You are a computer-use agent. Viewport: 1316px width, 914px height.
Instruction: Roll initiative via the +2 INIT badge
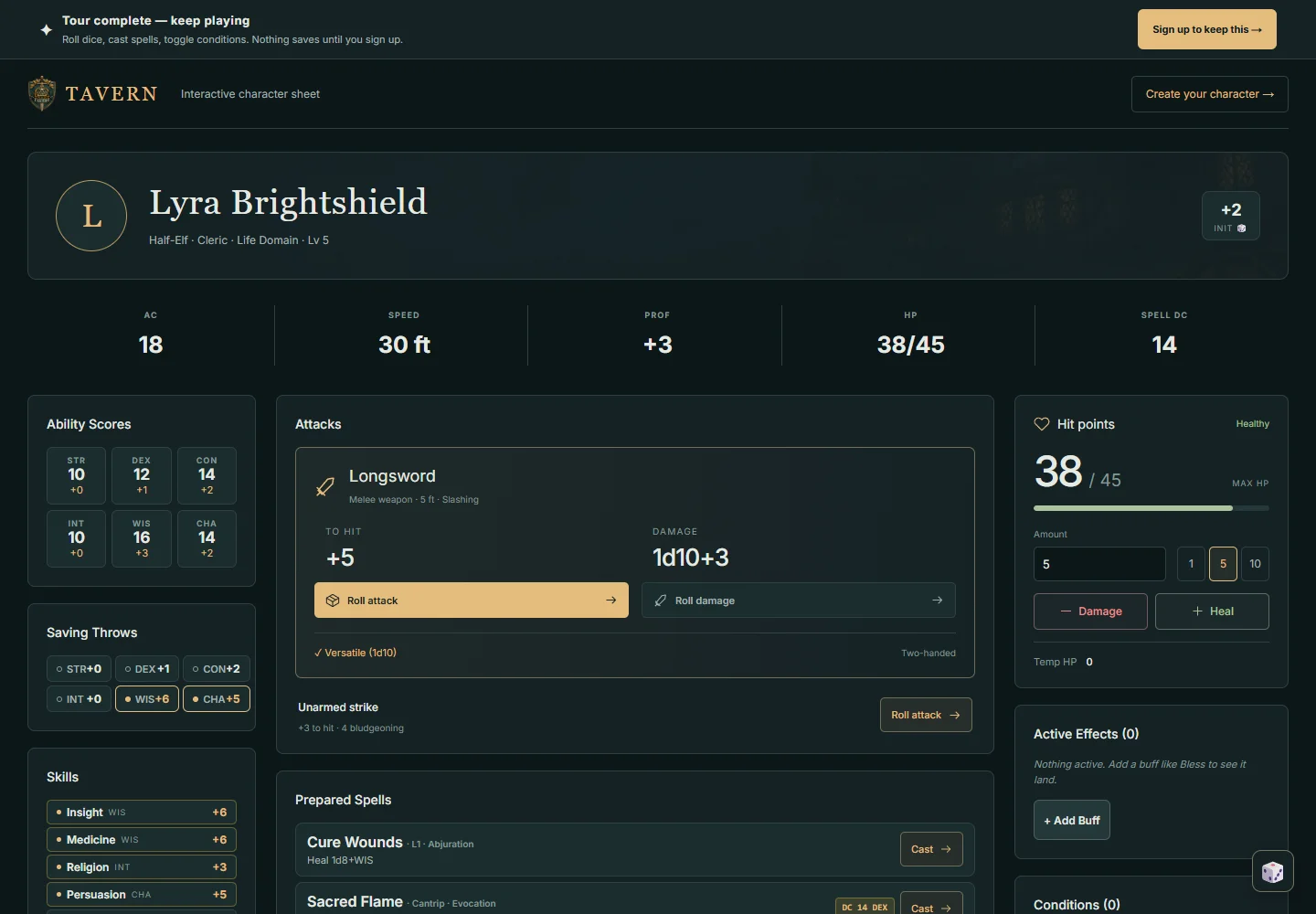(1230, 216)
